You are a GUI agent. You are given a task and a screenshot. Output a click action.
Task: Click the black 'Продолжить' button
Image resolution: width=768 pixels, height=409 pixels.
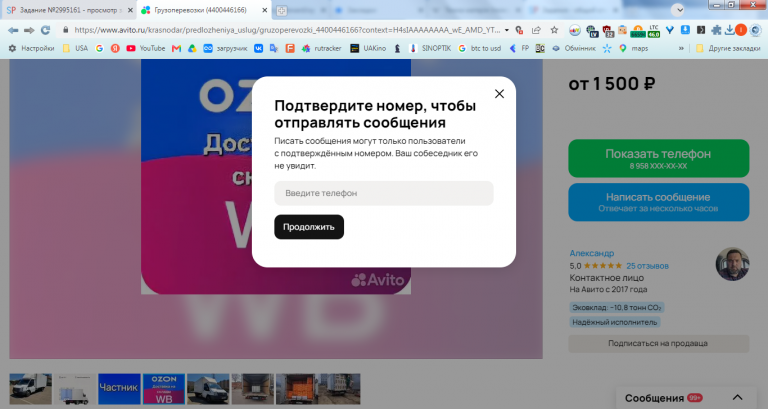click(309, 227)
